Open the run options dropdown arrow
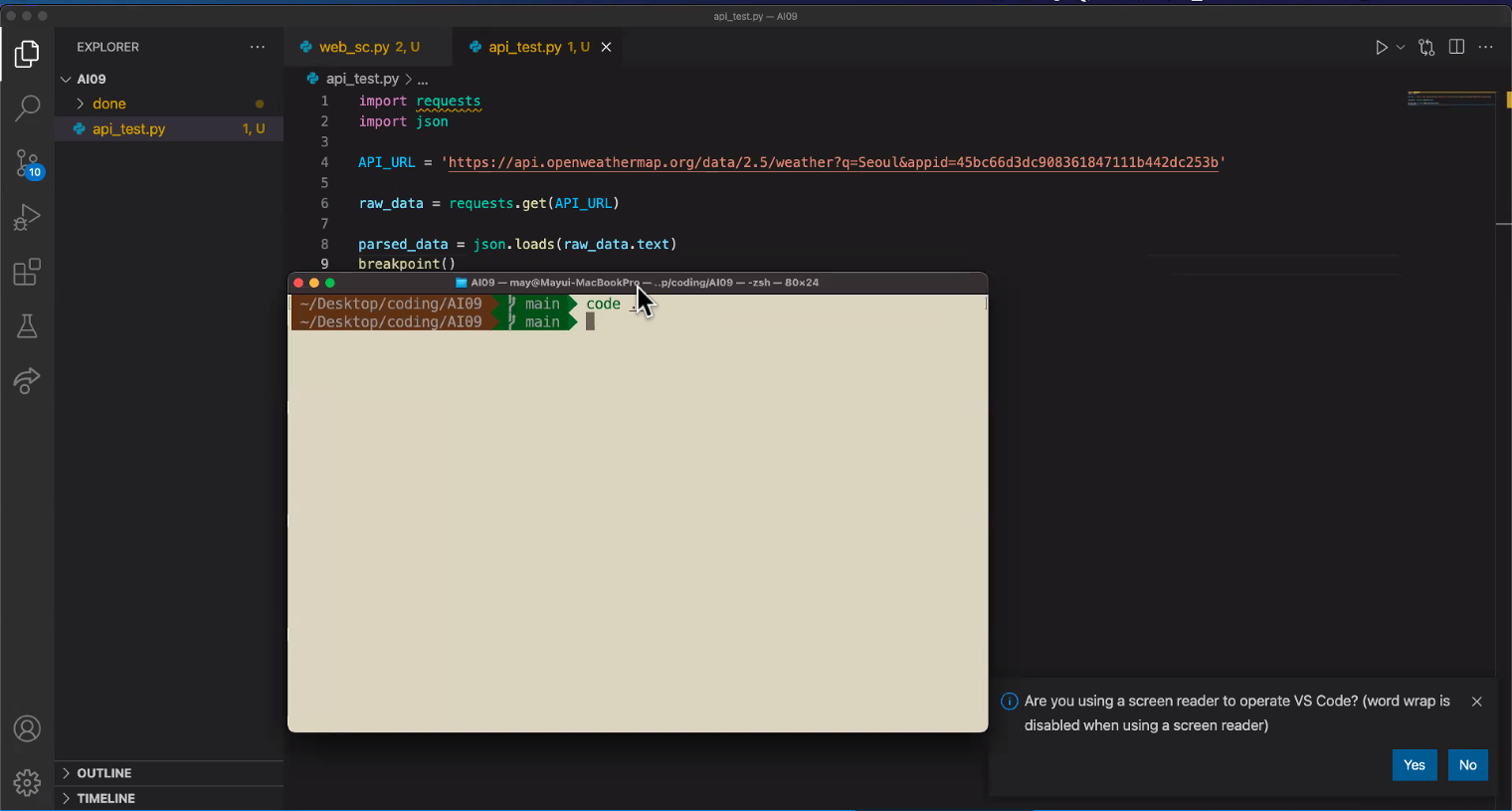 1401,48
